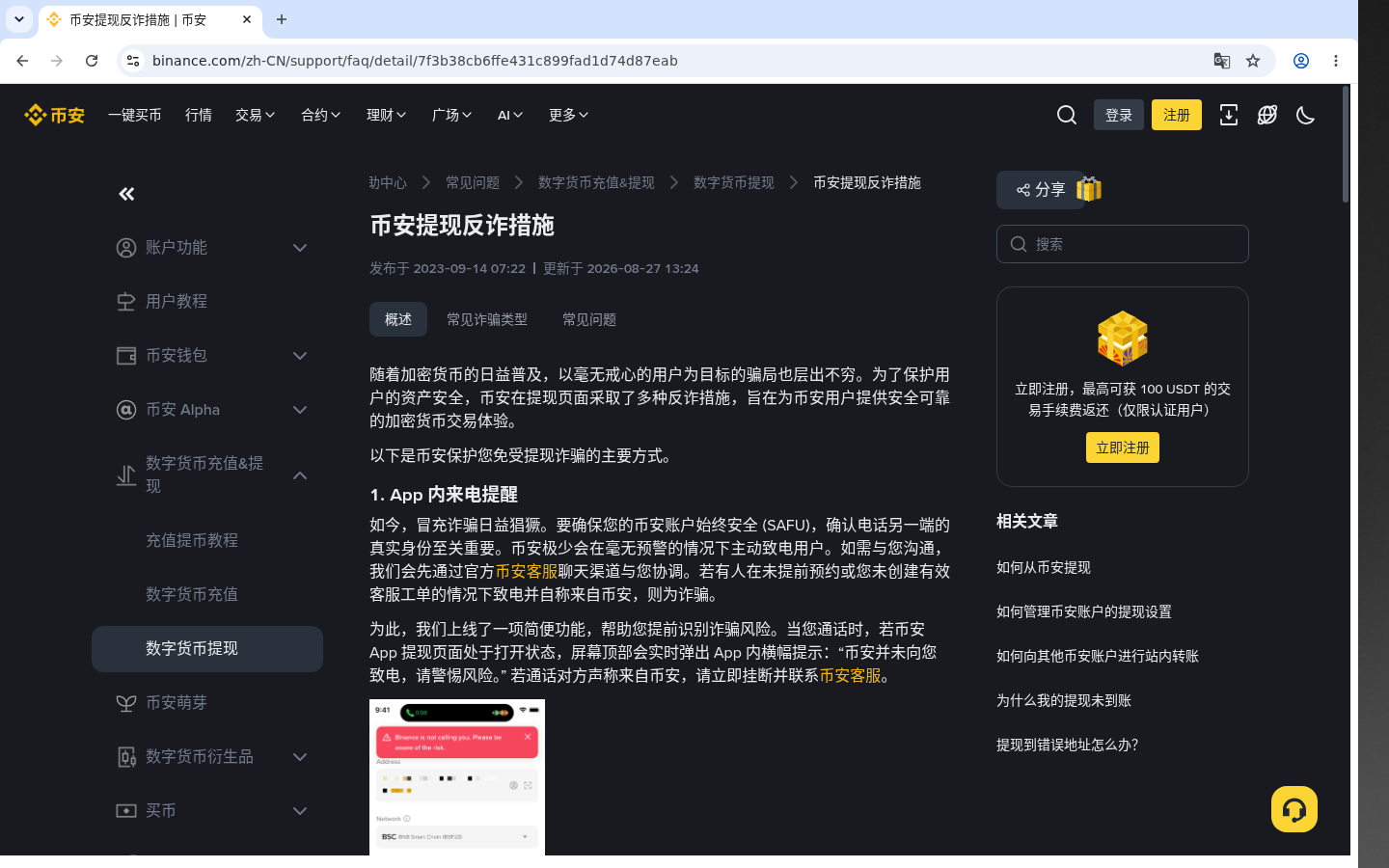The width and height of the screenshot is (1389, 868).
Task: Switch to the 常见诈骗类型 tab
Action: point(487,319)
